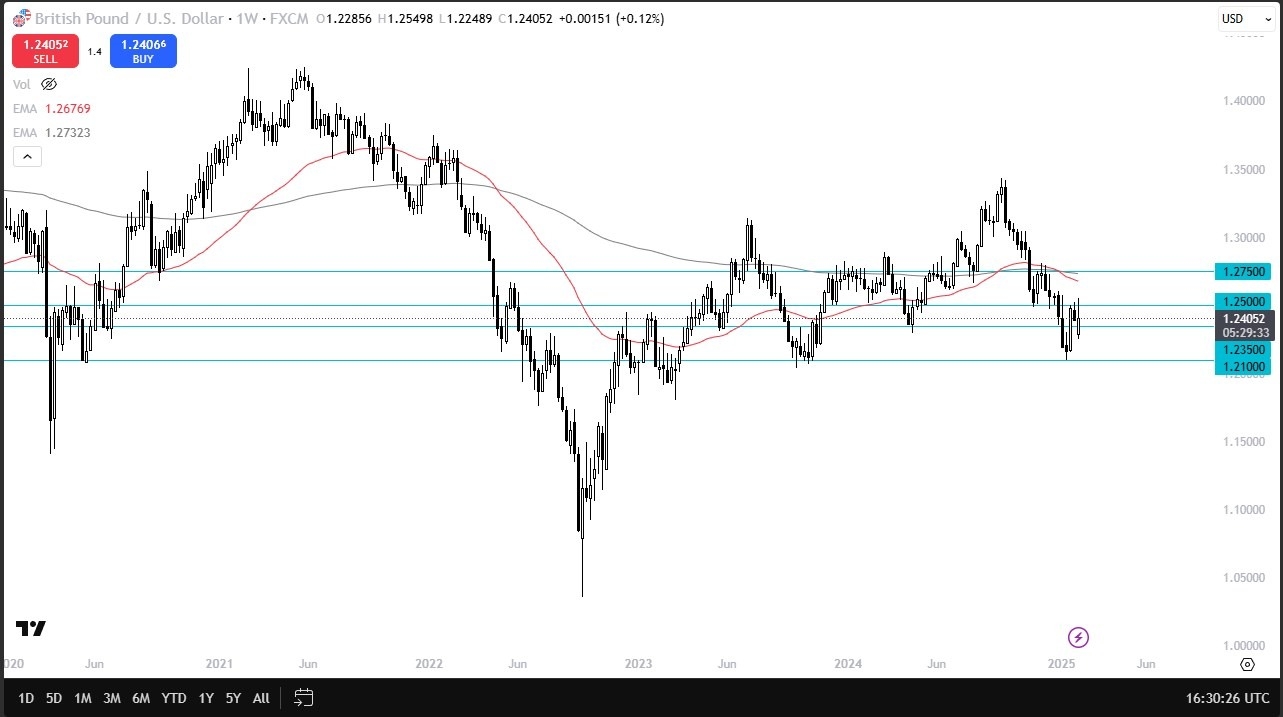Open the price scale settings gear
1283x717 pixels.
click(1246, 664)
